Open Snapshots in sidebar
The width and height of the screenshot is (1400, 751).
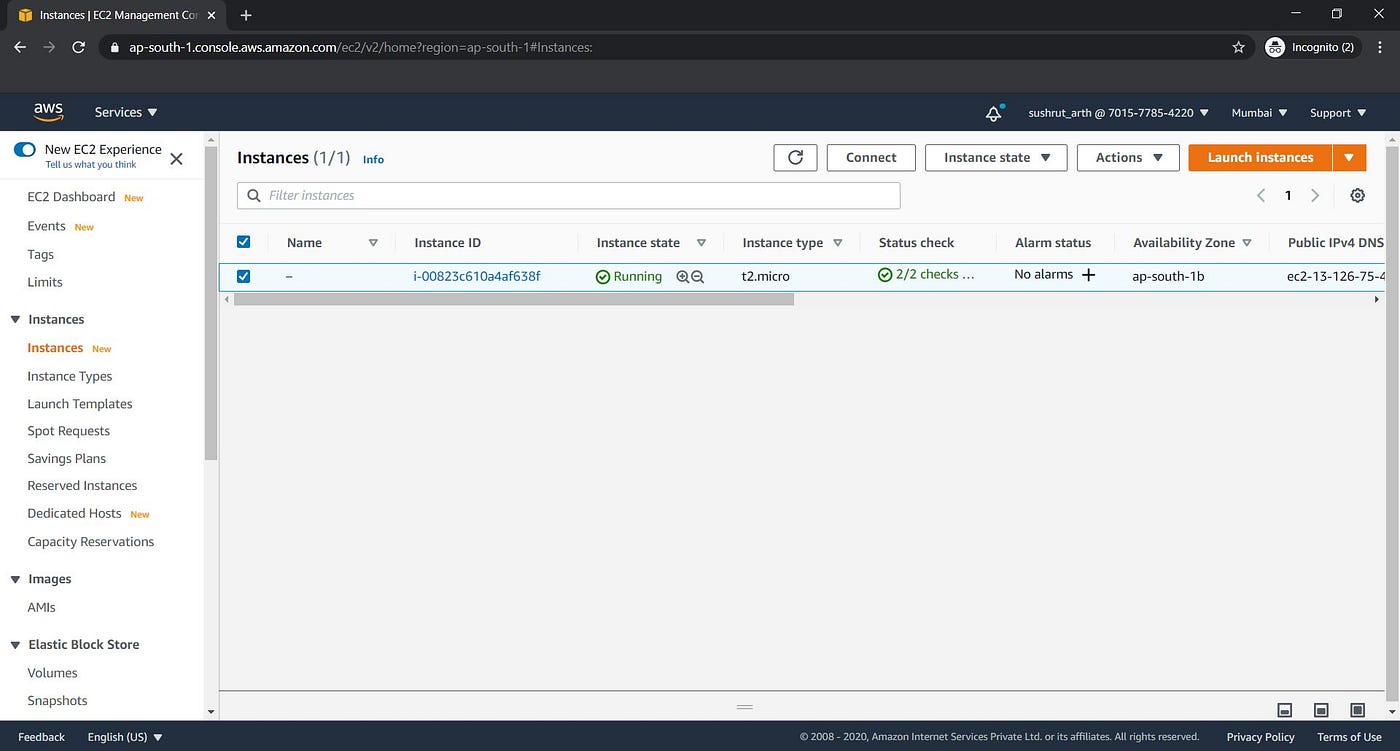click(57, 700)
